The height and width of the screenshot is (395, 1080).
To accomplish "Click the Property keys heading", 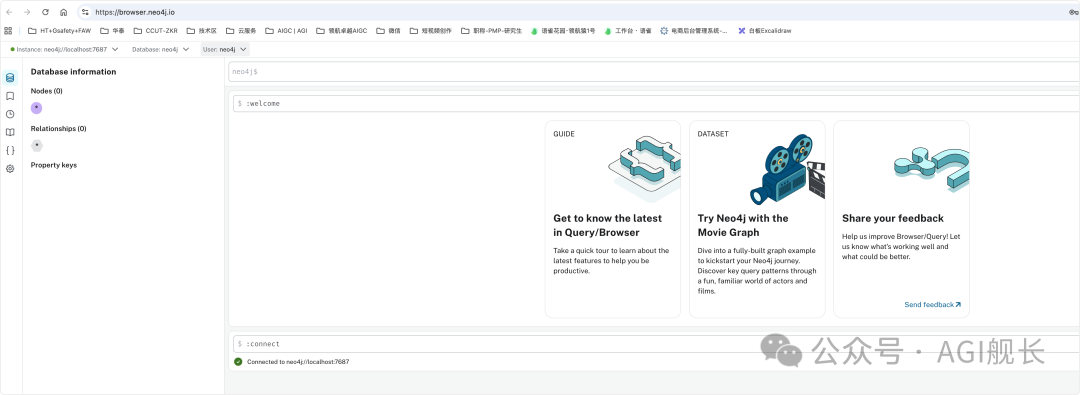I will (x=54, y=165).
